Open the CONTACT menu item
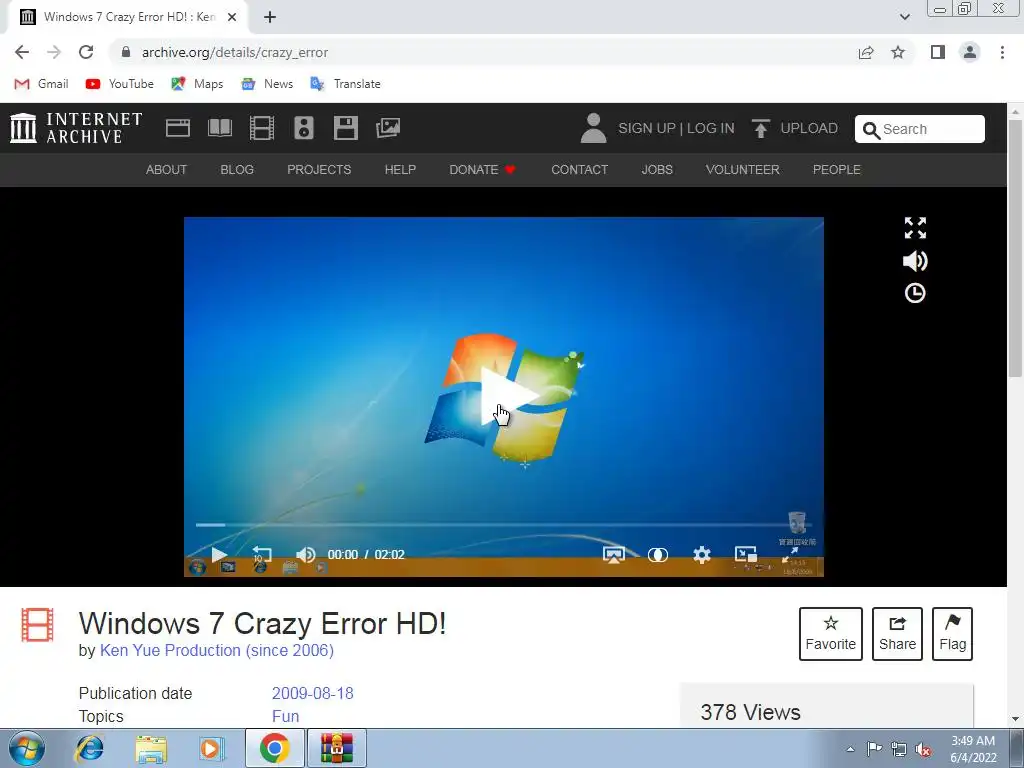This screenshot has height=768, width=1024. pos(579,170)
